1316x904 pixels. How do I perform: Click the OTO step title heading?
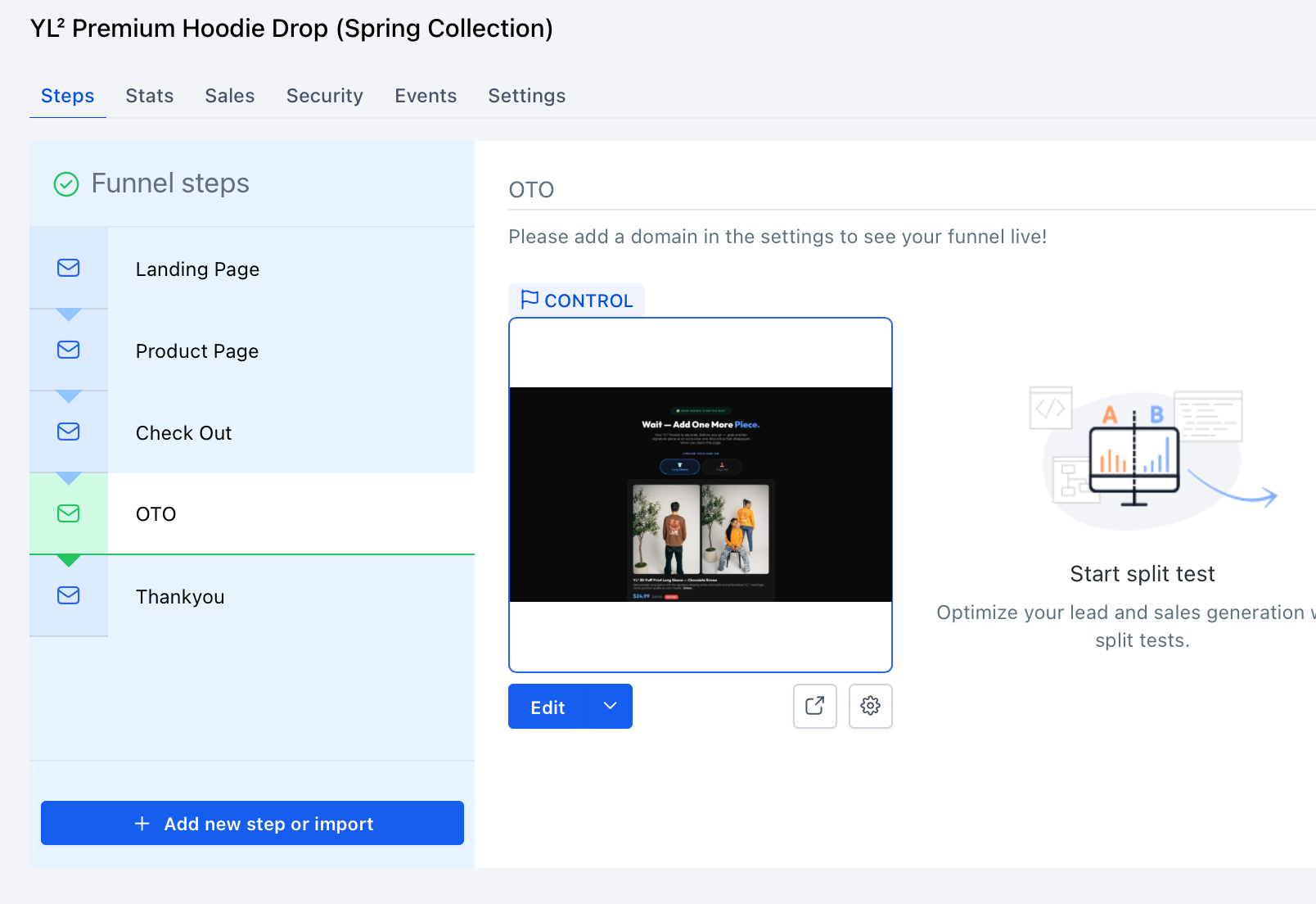[x=532, y=190]
